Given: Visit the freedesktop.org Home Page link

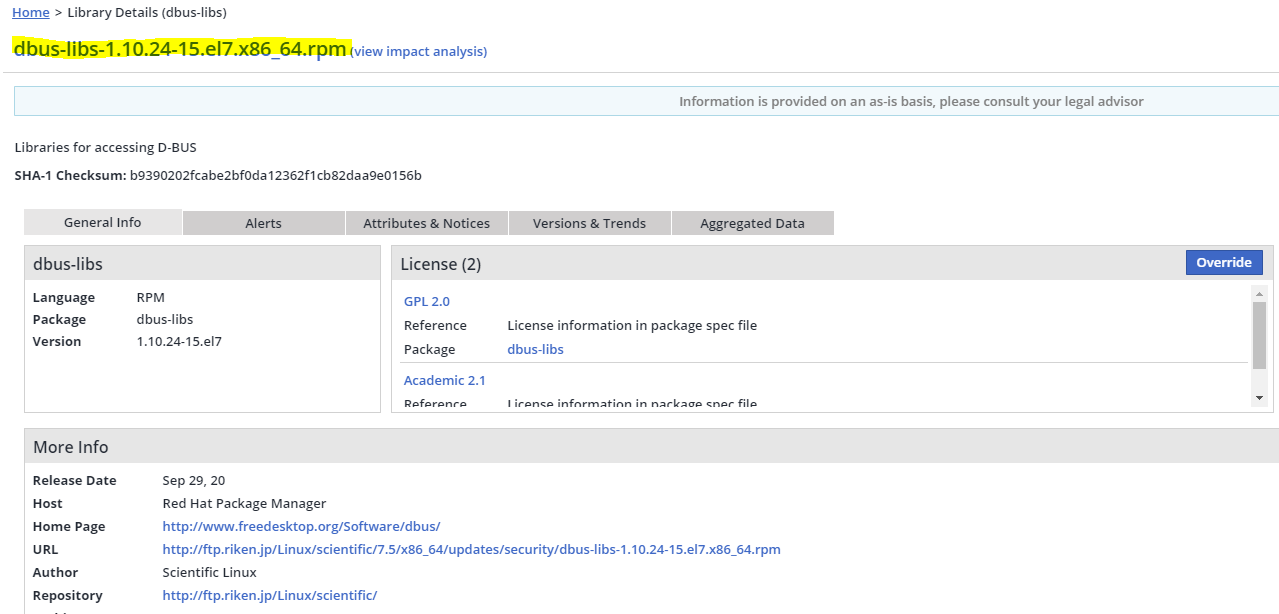Looking at the screenshot, I should [x=301, y=526].
